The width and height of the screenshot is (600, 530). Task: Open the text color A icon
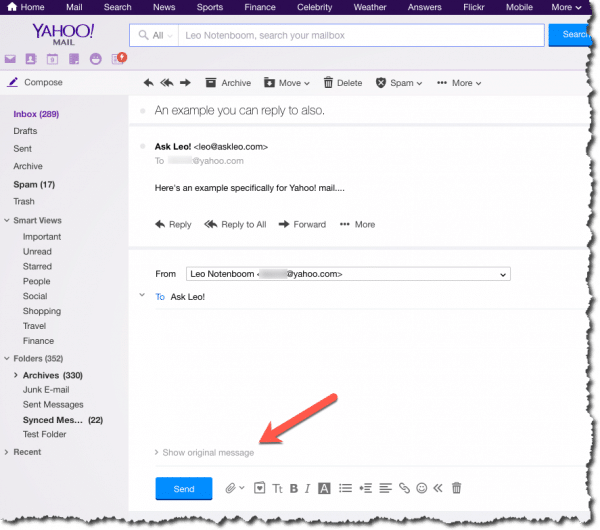(x=324, y=489)
